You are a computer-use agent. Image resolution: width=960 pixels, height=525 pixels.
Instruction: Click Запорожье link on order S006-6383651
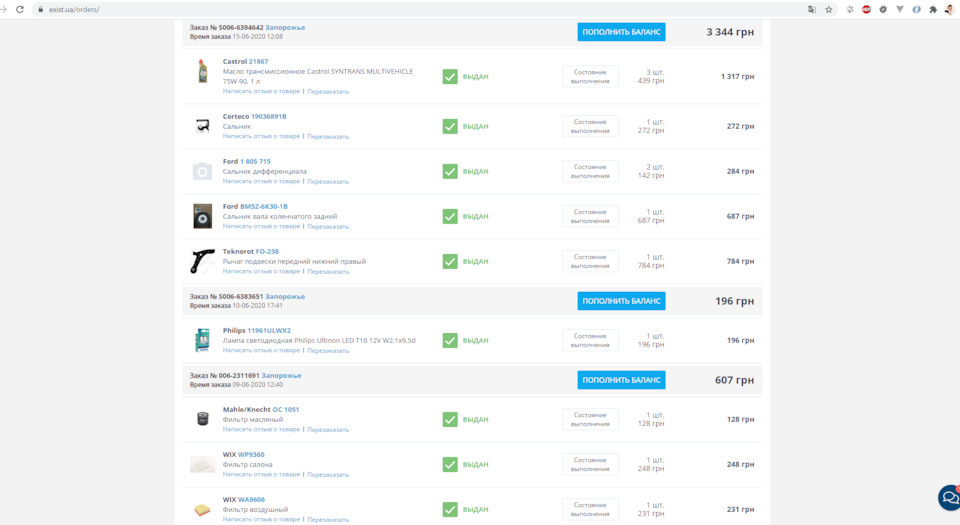click(x=285, y=296)
